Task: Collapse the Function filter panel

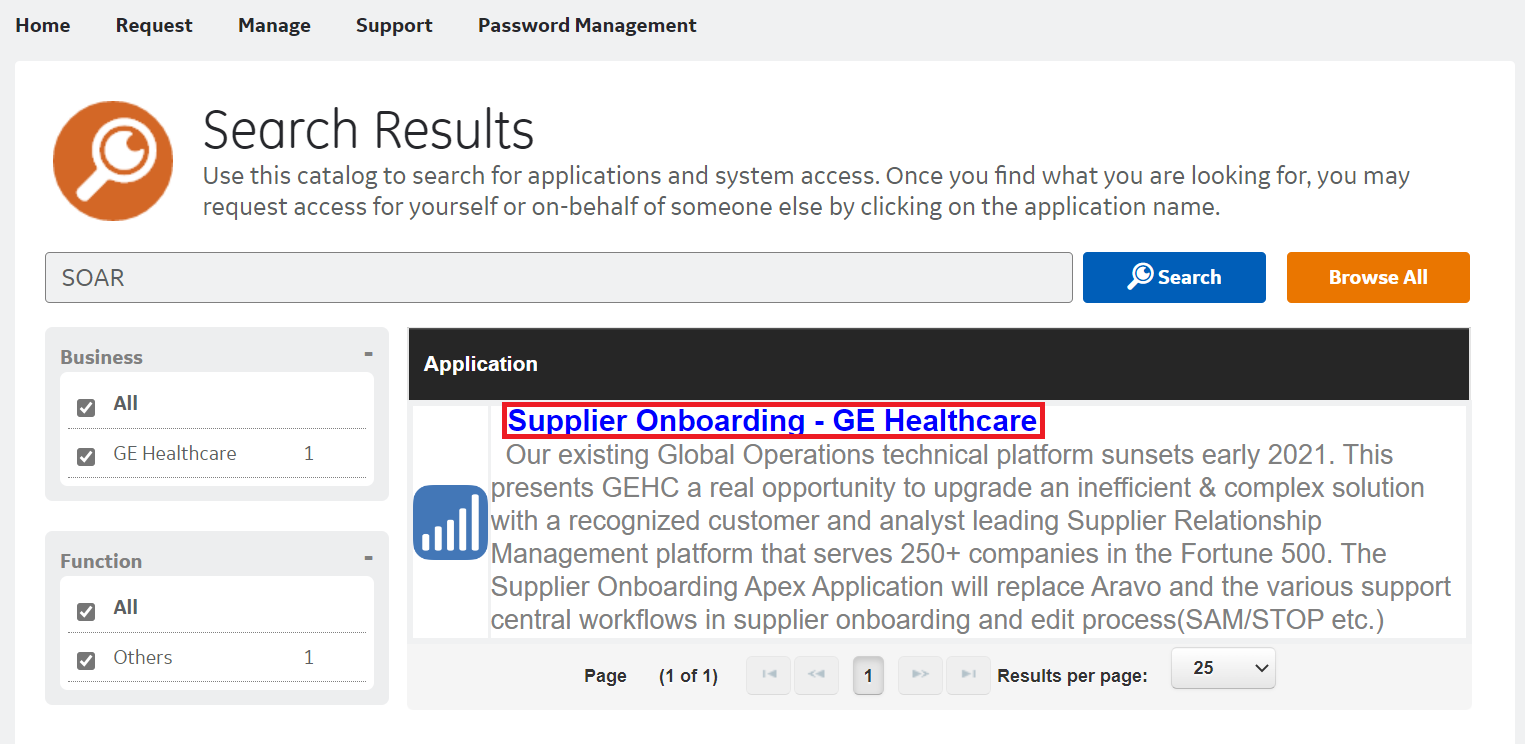Action: click(x=368, y=558)
